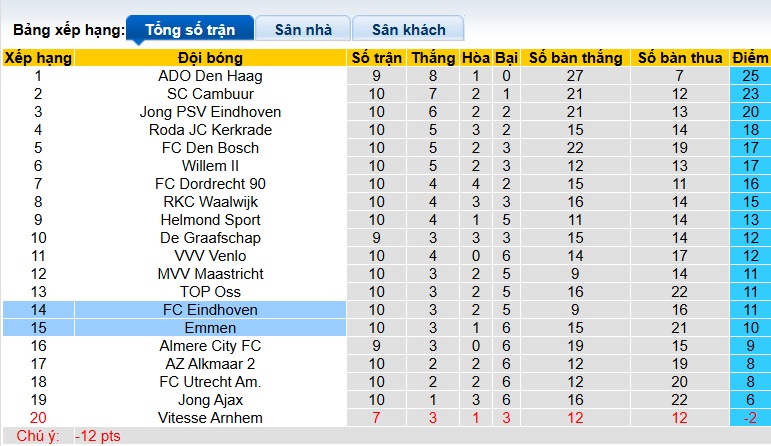Click the Số bàn thua column header

(680, 58)
